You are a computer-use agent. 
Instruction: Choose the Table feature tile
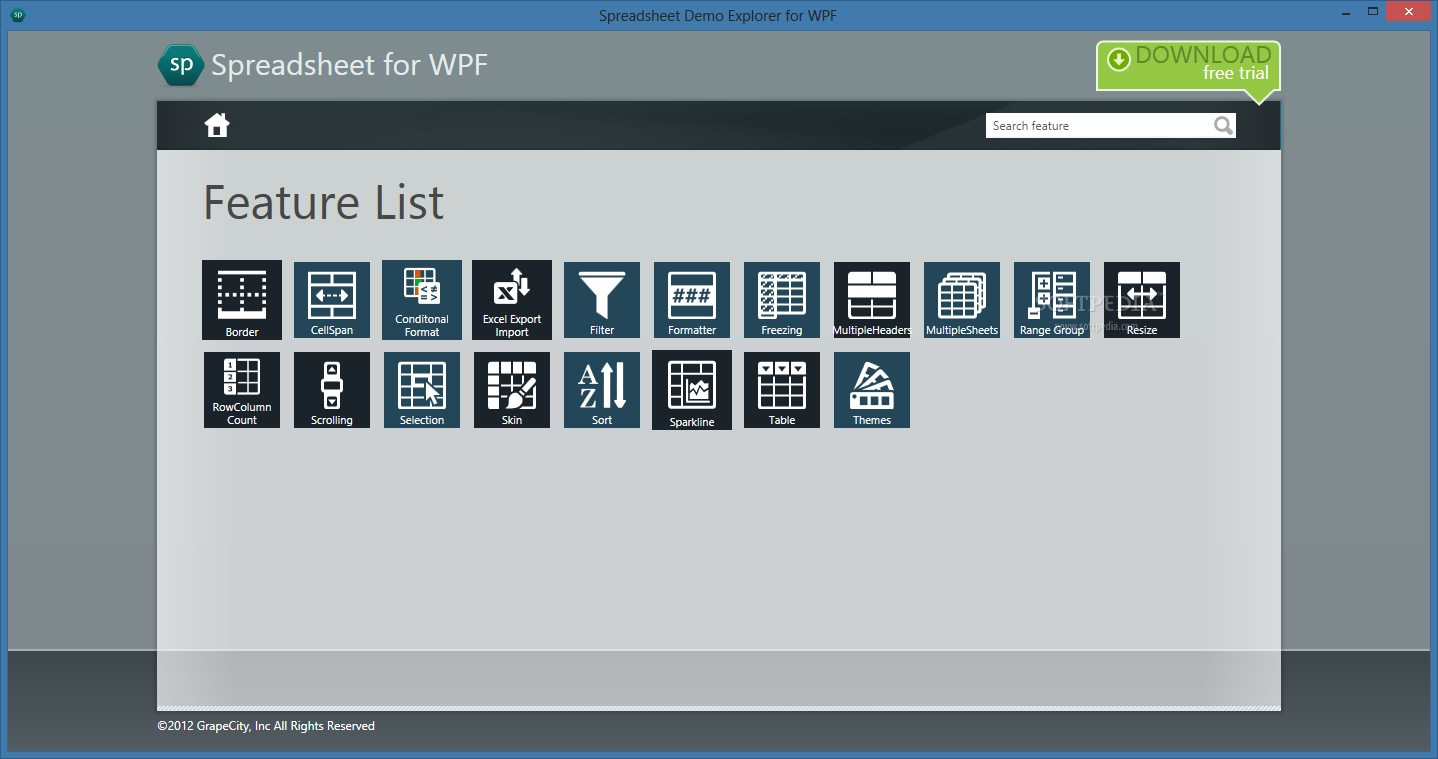tap(782, 390)
